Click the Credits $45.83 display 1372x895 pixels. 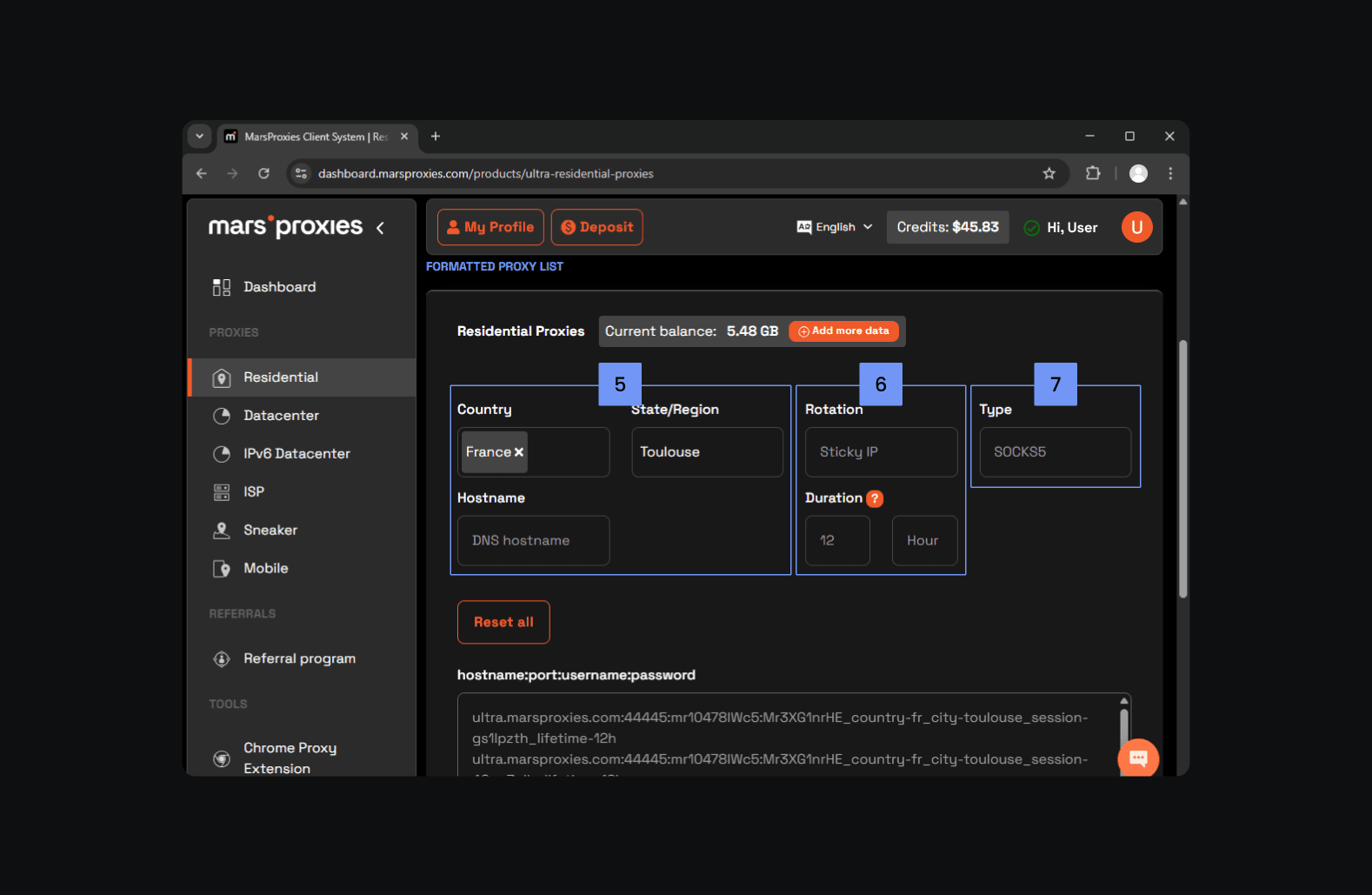[948, 227]
